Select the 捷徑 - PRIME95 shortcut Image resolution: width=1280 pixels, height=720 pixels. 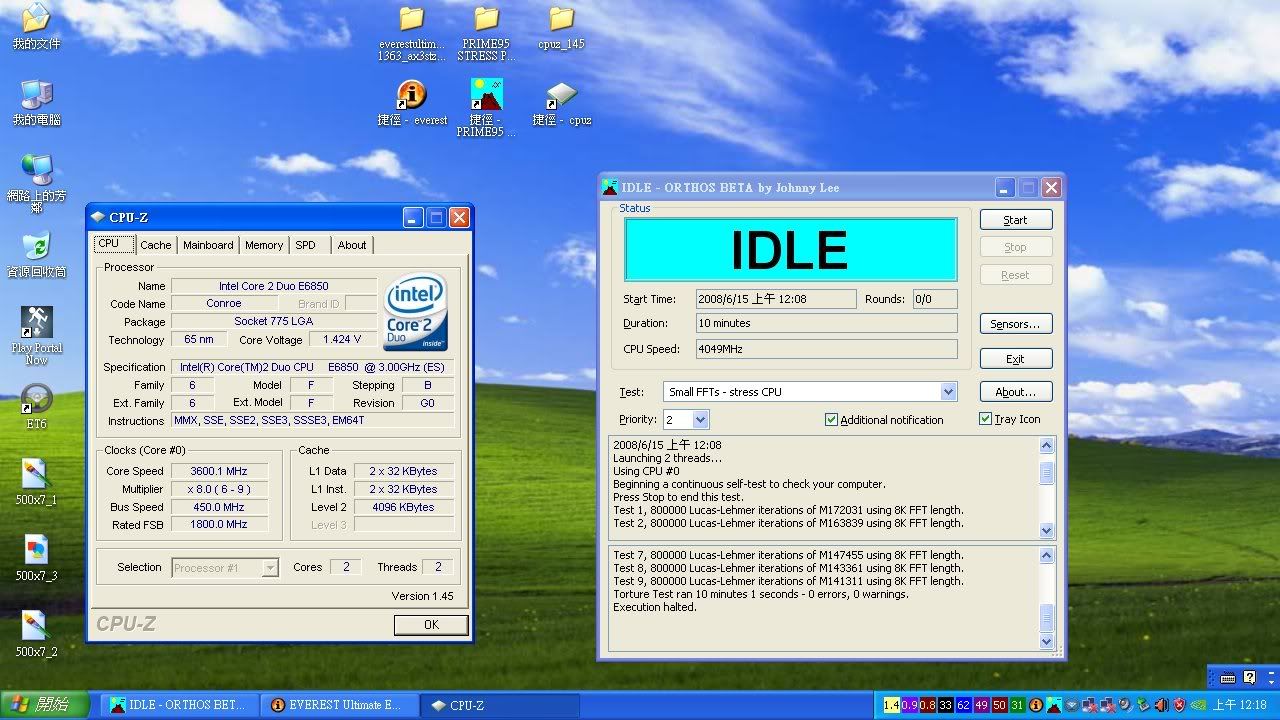click(x=486, y=108)
